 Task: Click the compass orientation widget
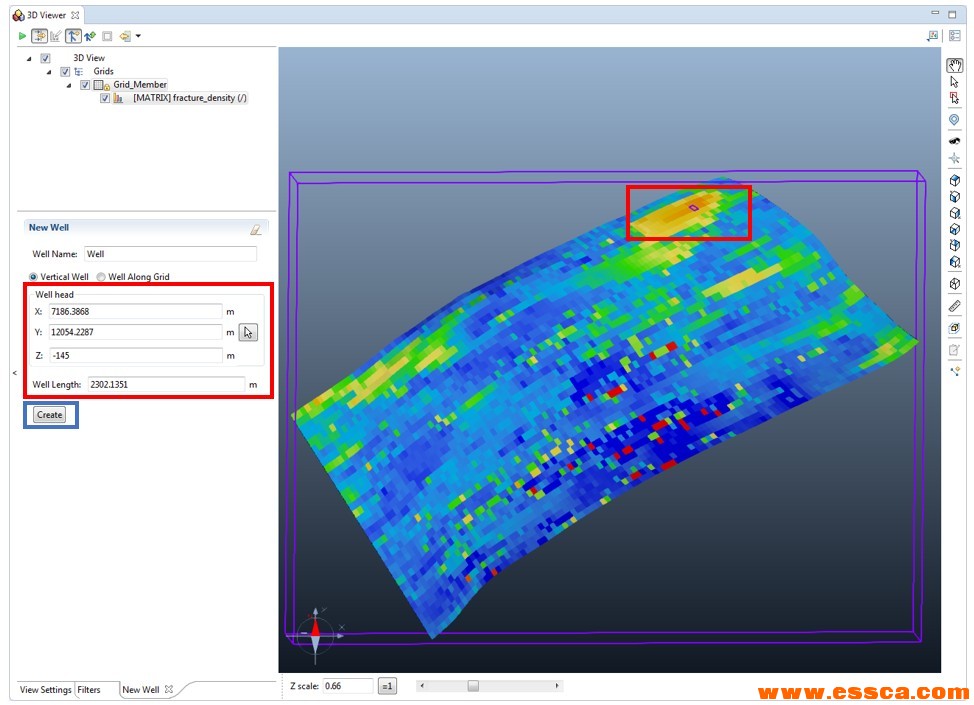315,630
